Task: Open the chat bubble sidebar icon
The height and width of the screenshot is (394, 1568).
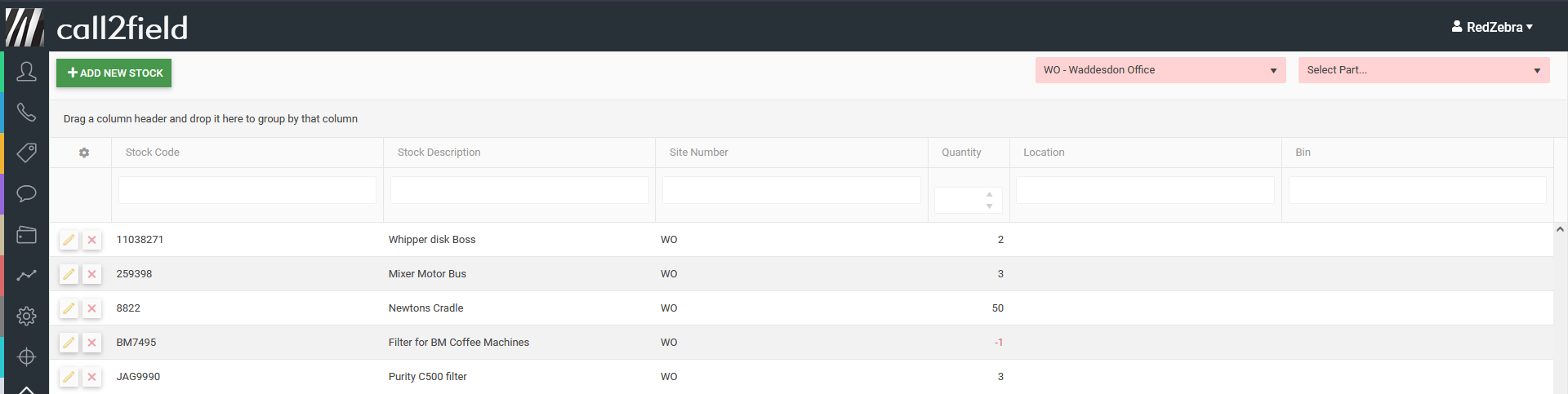Action: (x=26, y=193)
